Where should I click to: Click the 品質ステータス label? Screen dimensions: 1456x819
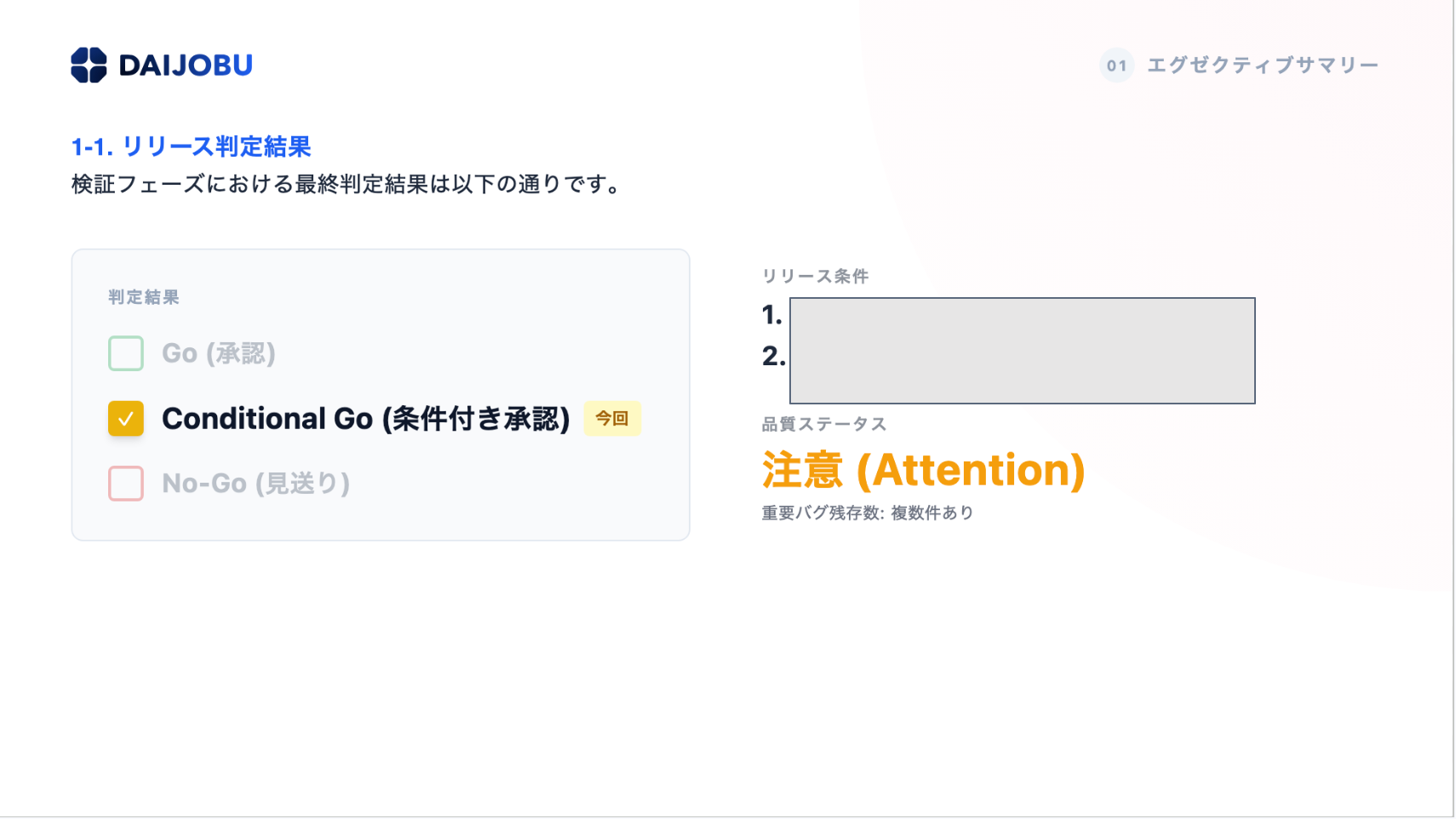coord(823,424)
